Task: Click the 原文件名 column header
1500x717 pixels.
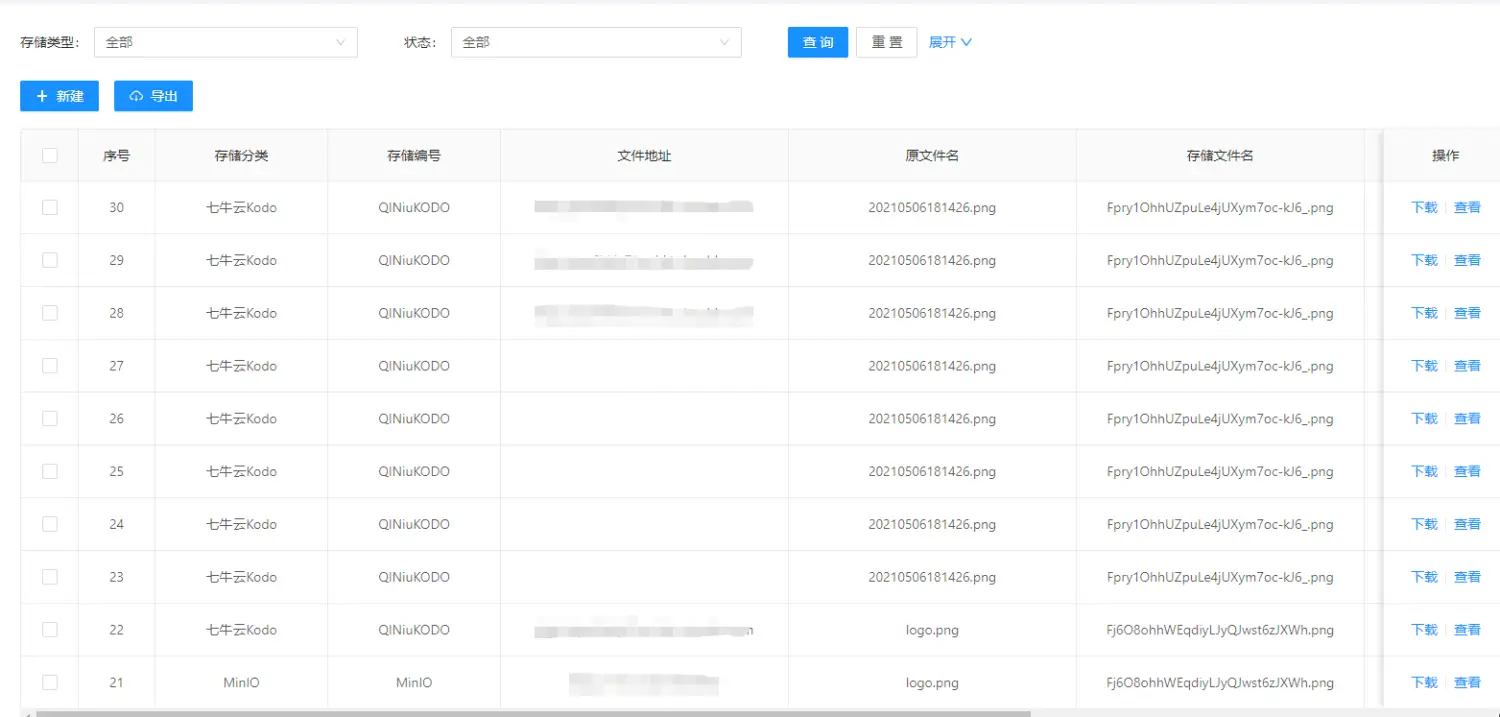Action: 932,155
